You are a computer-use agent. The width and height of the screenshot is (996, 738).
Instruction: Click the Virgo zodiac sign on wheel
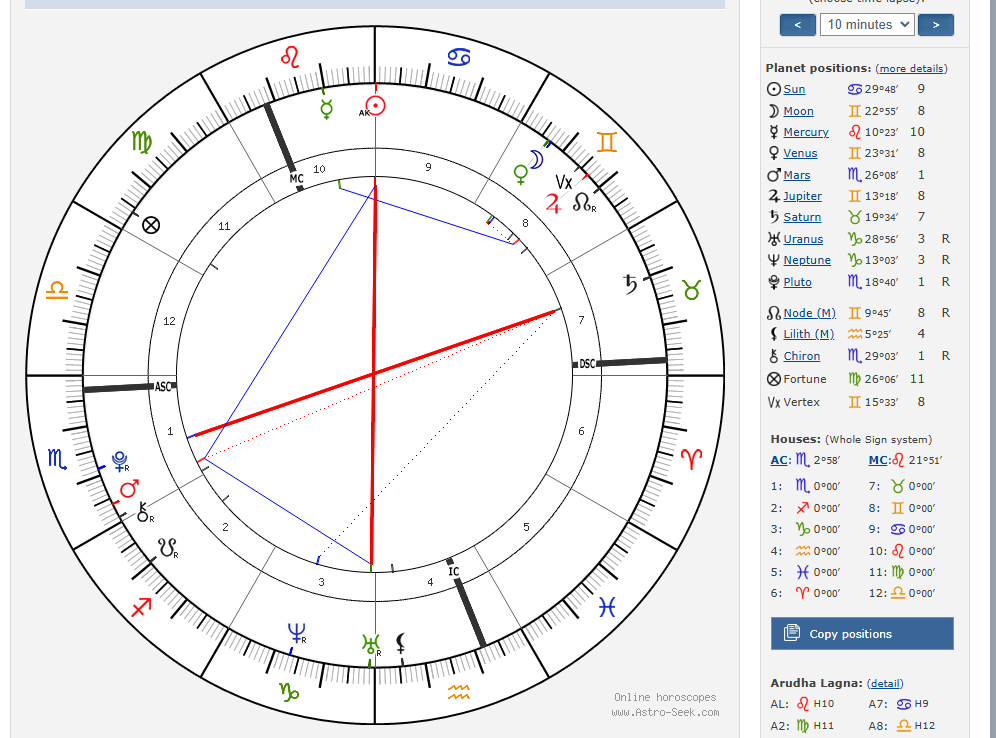tap(142, 142)
